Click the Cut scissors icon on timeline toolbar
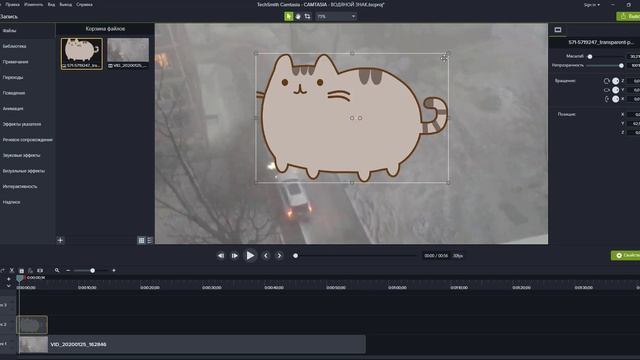Image resolution: width=640 pixels, height=360 pixels. coord(12,270)
